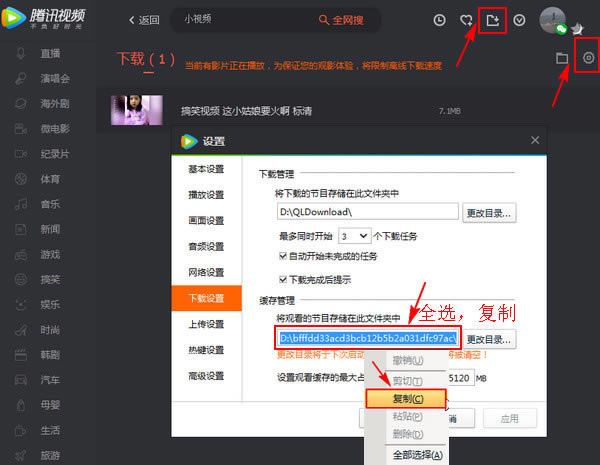Choose 粘贴(P) in the context menu
The height and width of the screenshot is (465, 600).
(407, 416)
